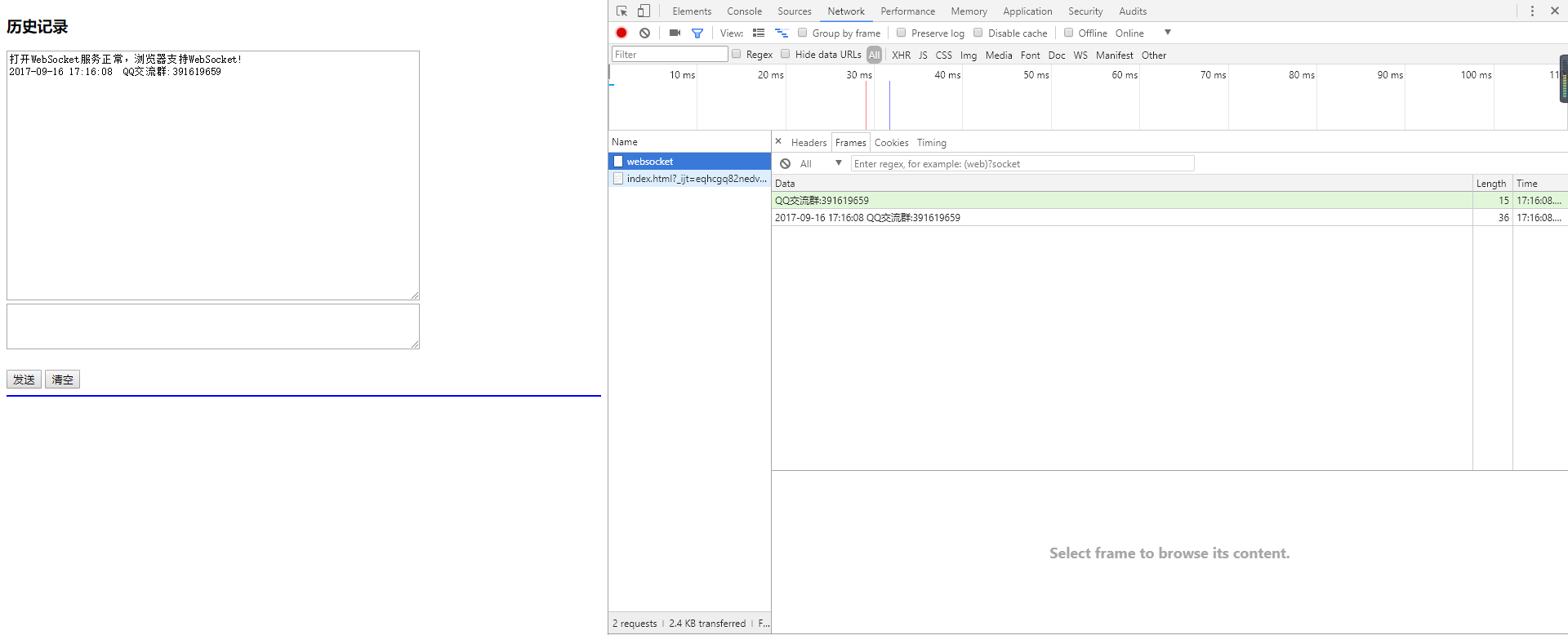Tick the Group by frame checkbox
This screenshot has height=635, width=1568.
[803, 33]
